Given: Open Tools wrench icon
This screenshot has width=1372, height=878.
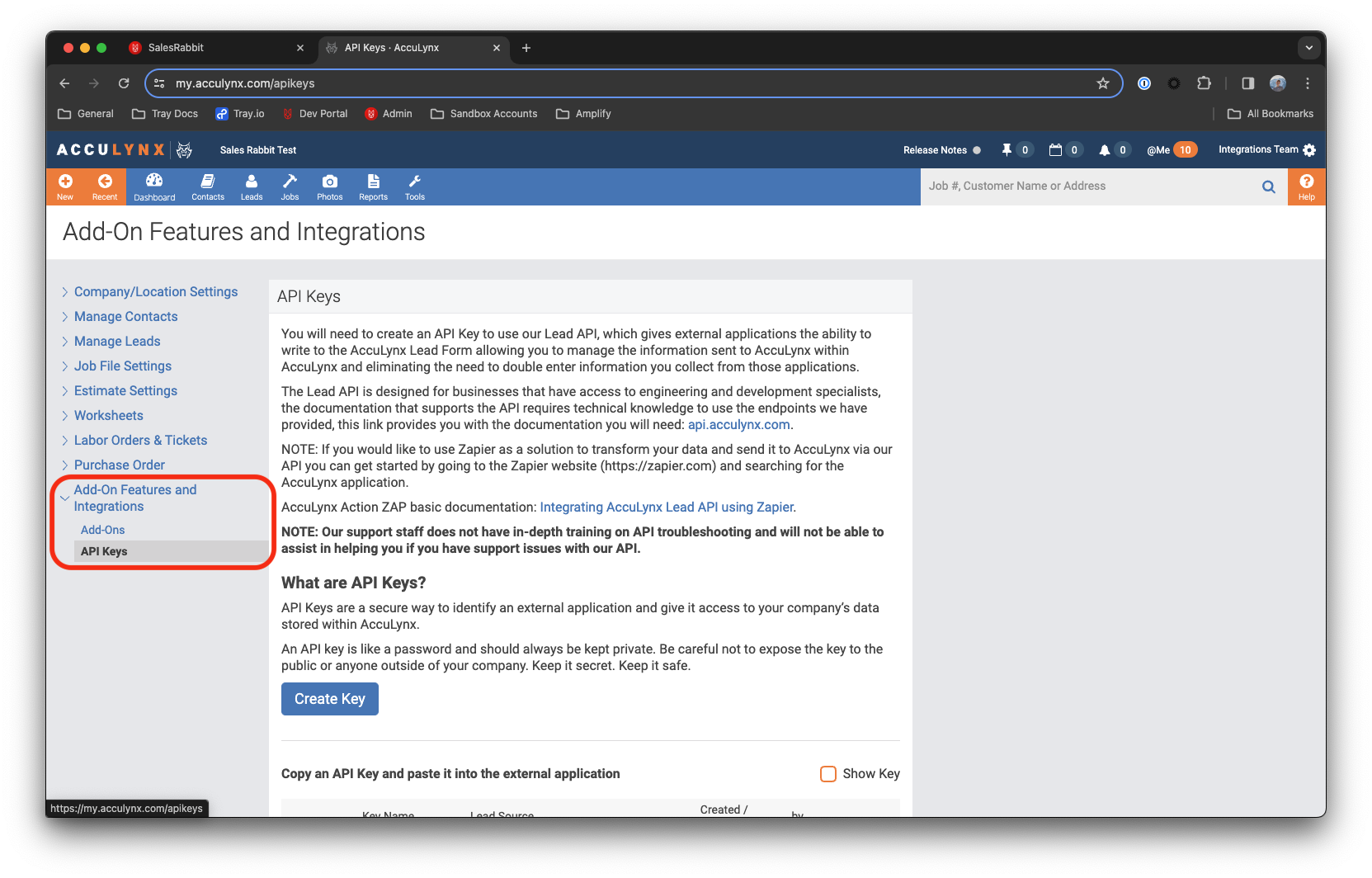Looking at the screenshot, I should tap(414, 186).
